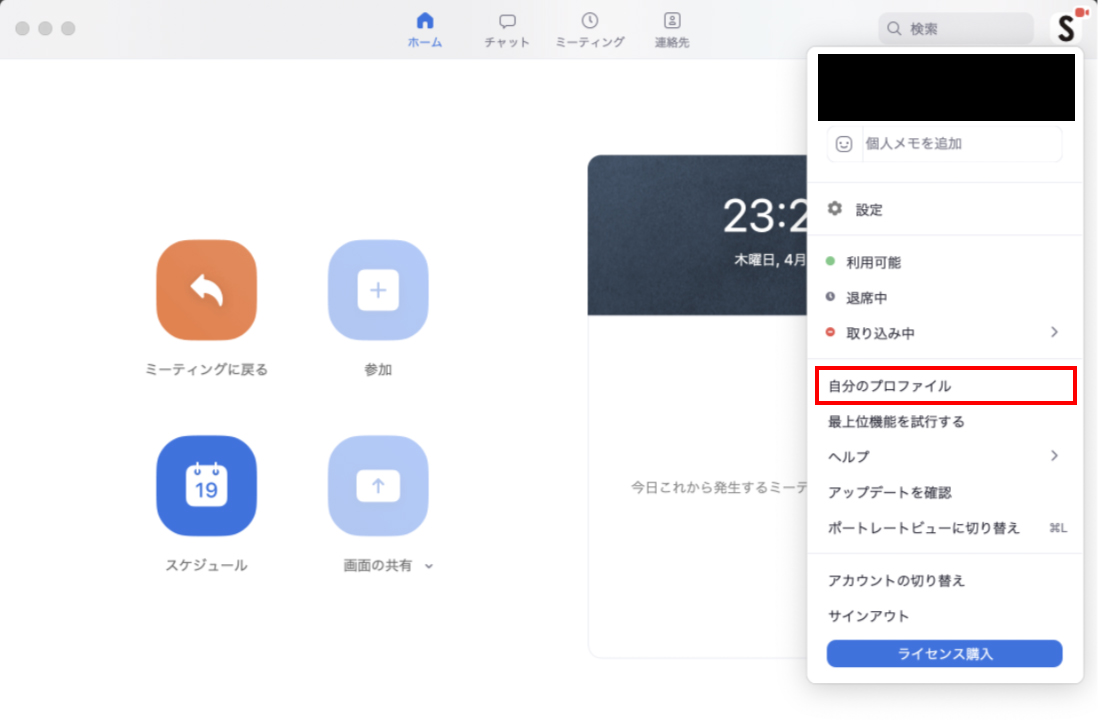Open 自分のプロファイル
This screenshot has height=724, width=1104.
(945, 385)
